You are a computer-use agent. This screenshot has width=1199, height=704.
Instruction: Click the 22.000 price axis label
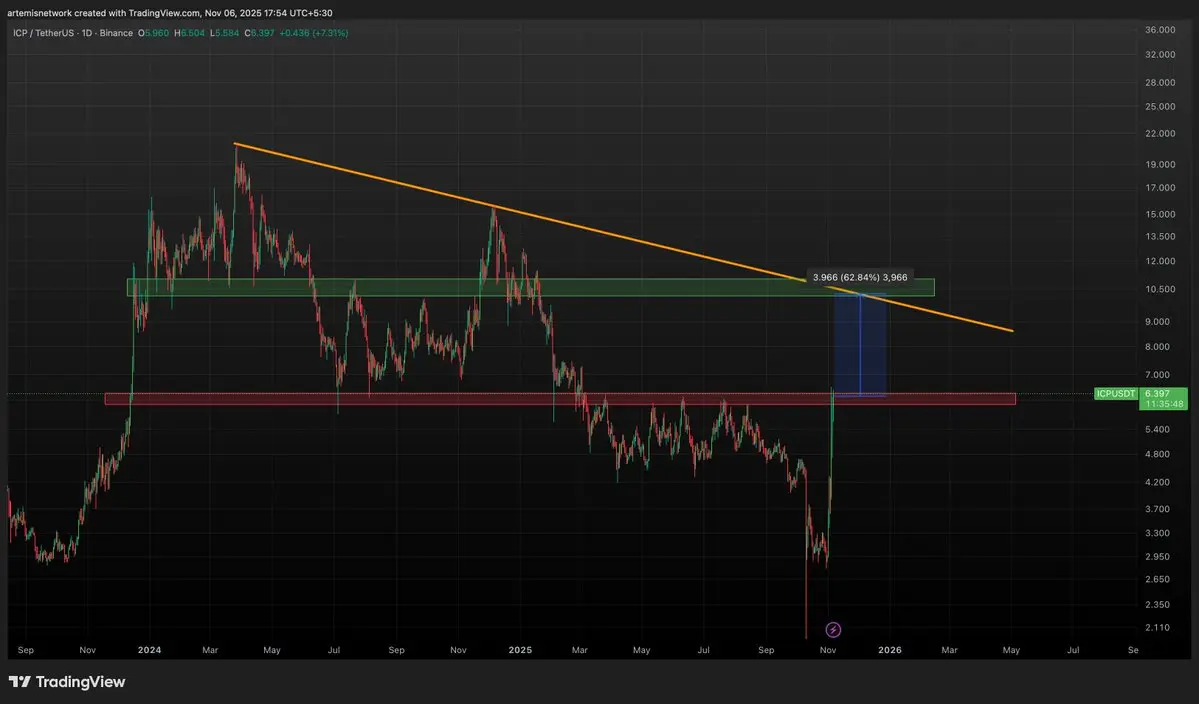coord(1159,133)
